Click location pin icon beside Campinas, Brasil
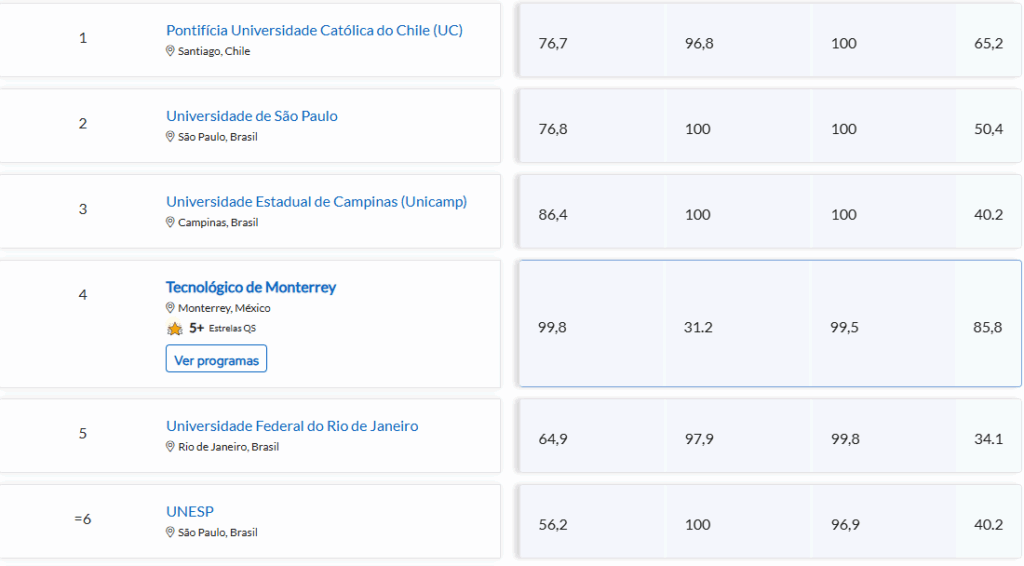 click(170, 222)
